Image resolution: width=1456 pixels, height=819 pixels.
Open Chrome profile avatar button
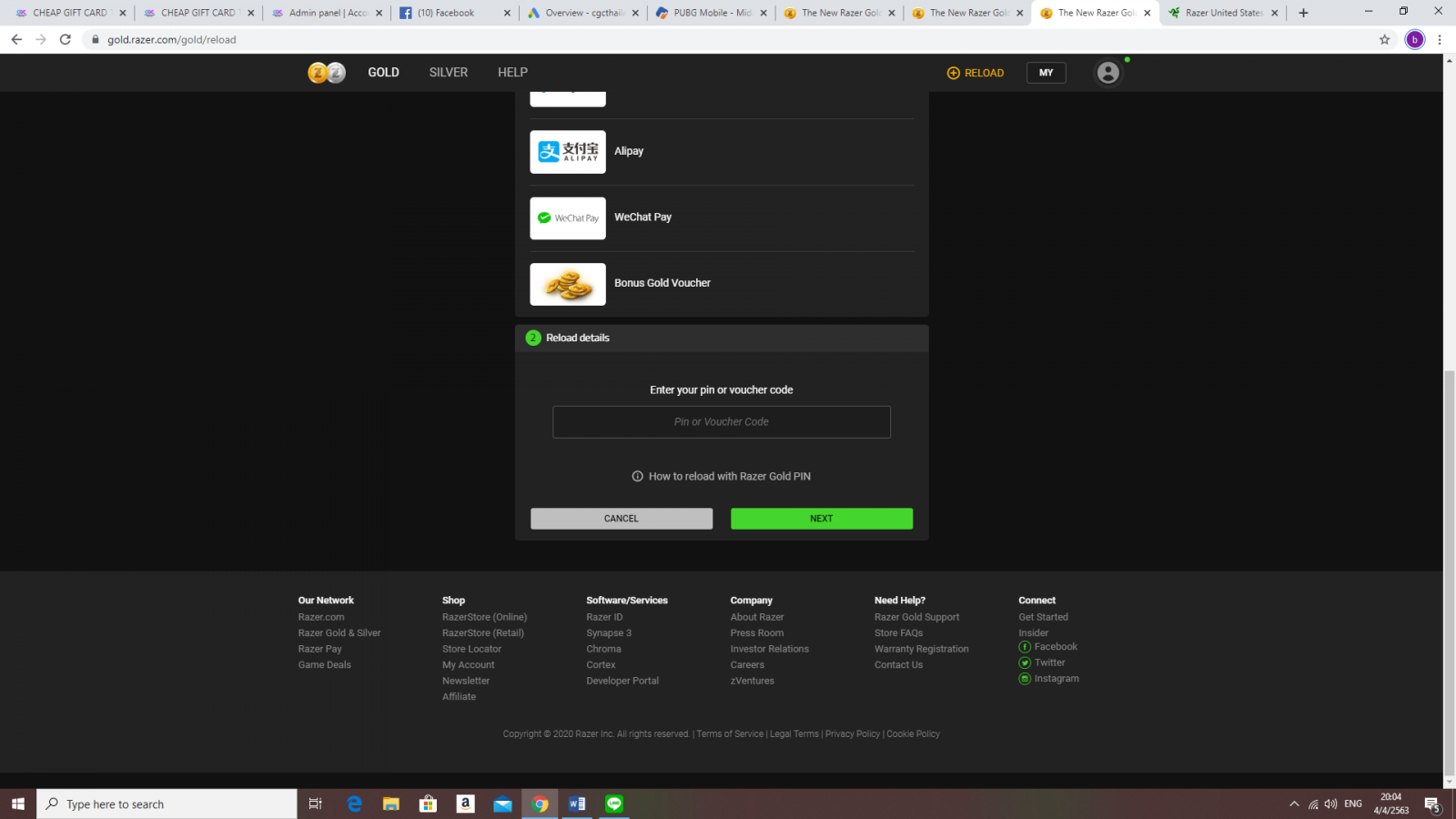click(1414, 39)
